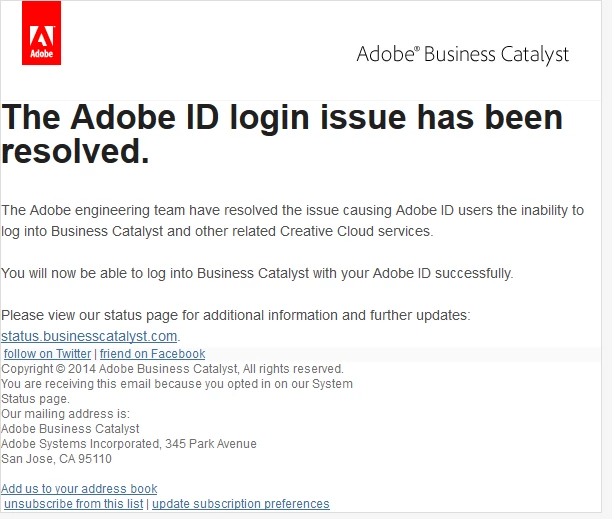The image size is (612, 519).
Task: Click the copyright 2014 Adobe Business Catalyst line
Action: click(x=172, y=368)
